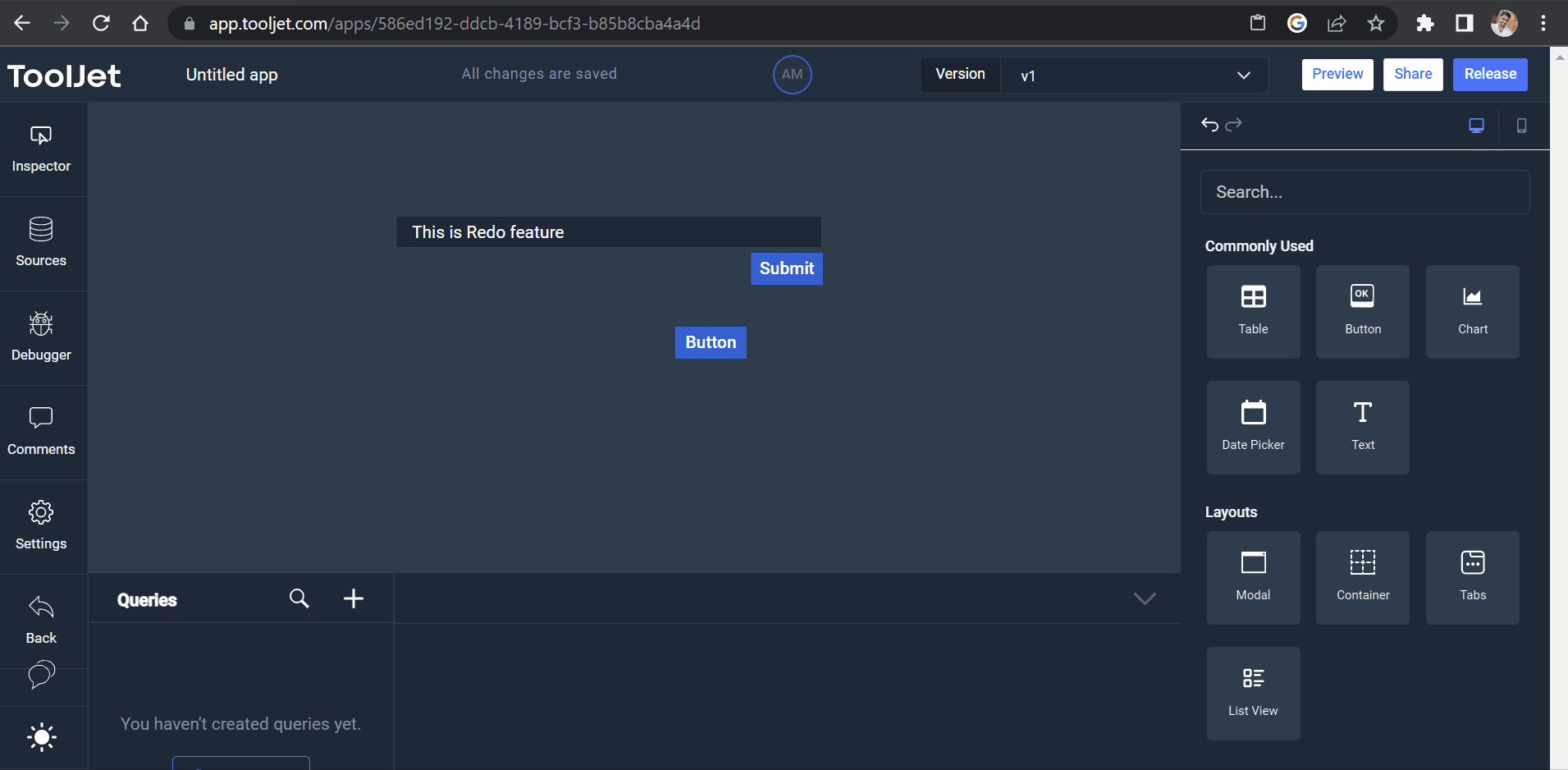Click the browser back arrow

pos(22,23)
